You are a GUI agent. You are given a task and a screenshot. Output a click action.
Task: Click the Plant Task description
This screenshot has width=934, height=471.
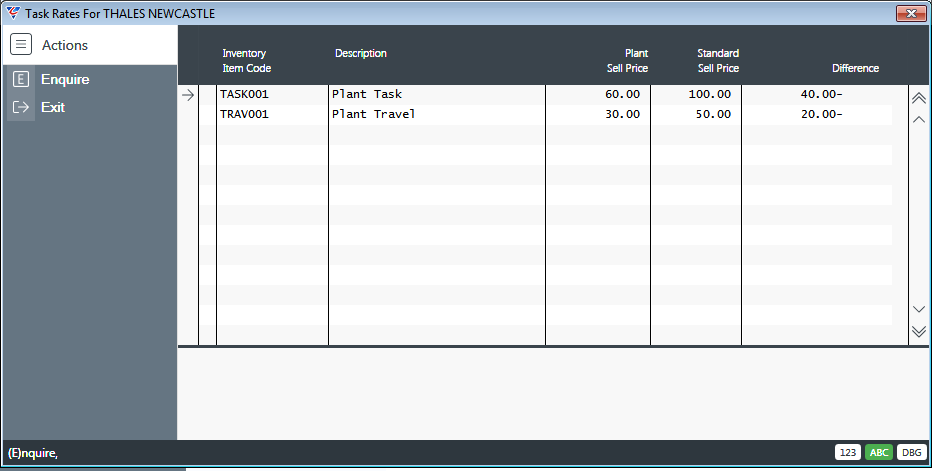[x=367, y=94]
